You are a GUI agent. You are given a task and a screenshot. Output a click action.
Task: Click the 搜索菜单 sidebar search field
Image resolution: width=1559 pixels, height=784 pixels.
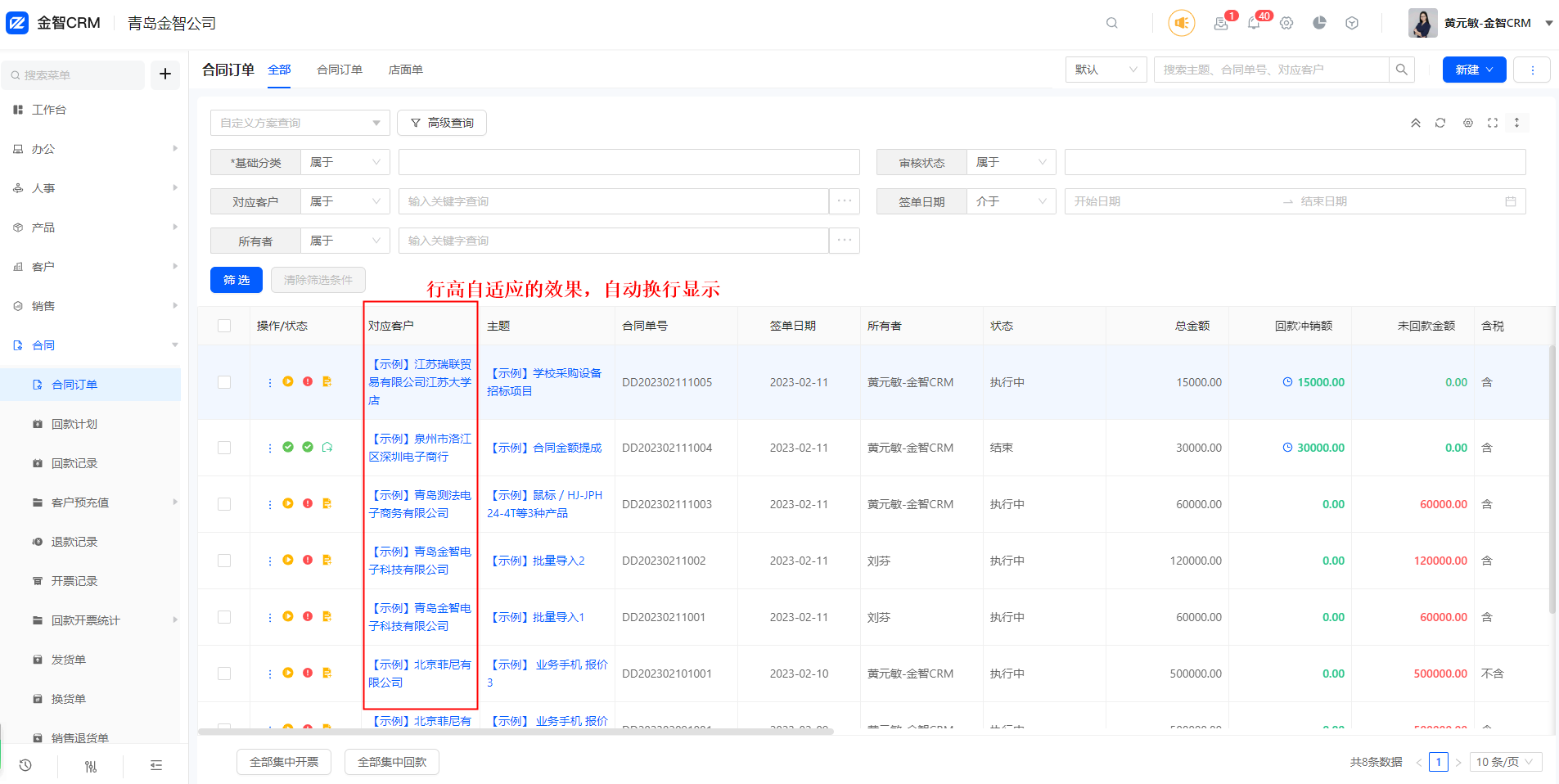(x=74, y=74)
